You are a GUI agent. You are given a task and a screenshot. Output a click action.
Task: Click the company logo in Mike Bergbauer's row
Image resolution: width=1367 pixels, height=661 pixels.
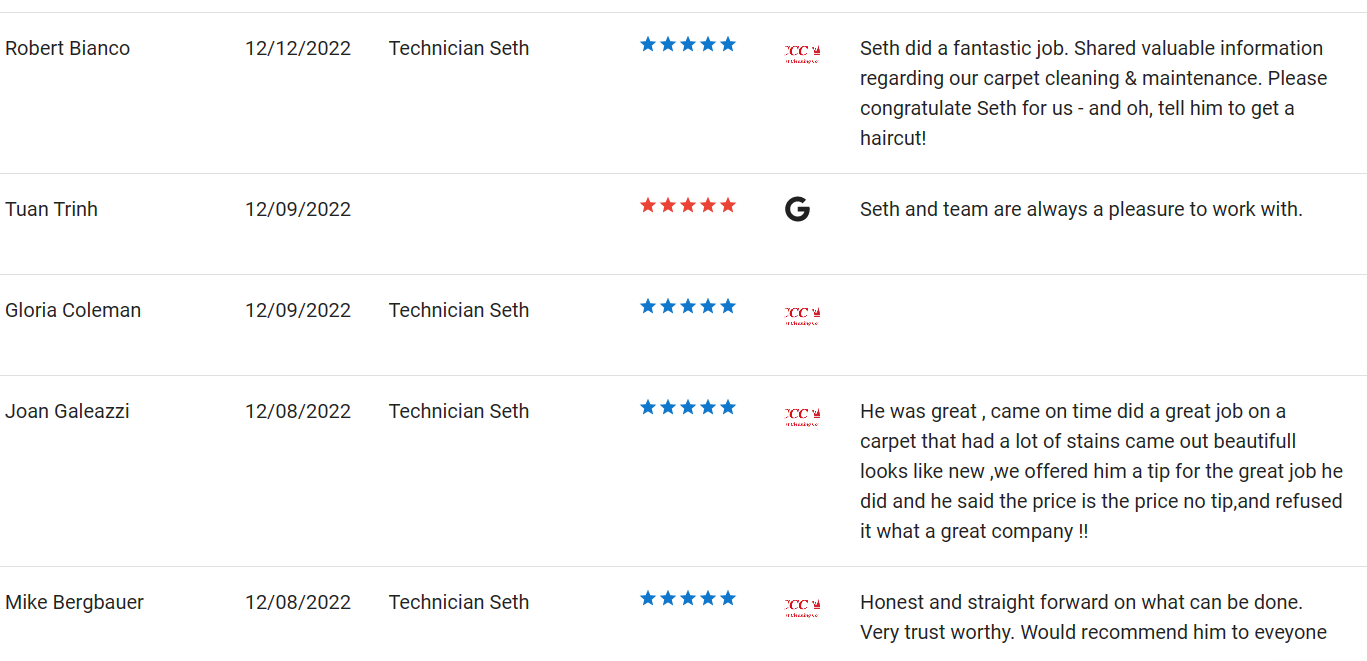[x=803, y=608]
